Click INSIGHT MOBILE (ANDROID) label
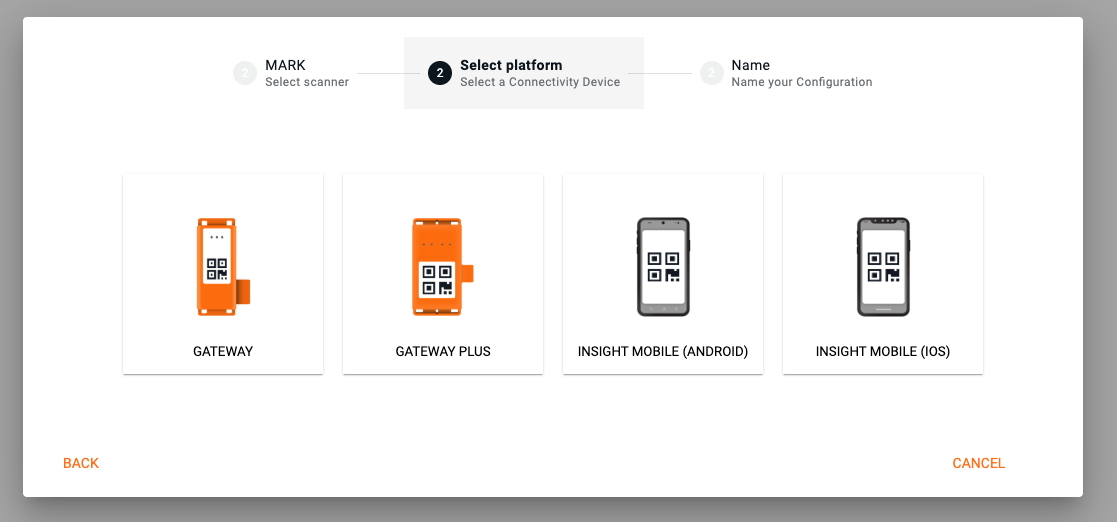The image size is (1117, 522). click(663, 351)
